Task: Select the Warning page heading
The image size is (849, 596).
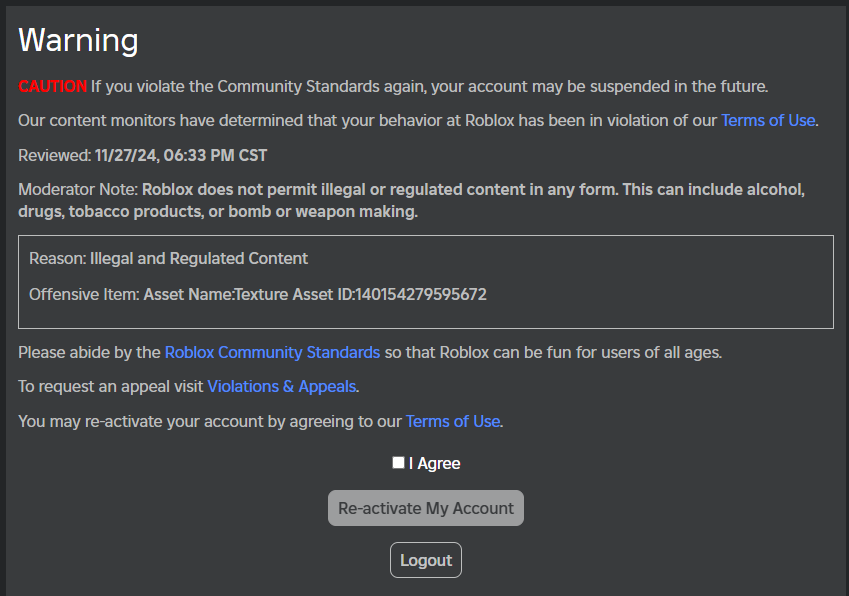Action: 78,40
